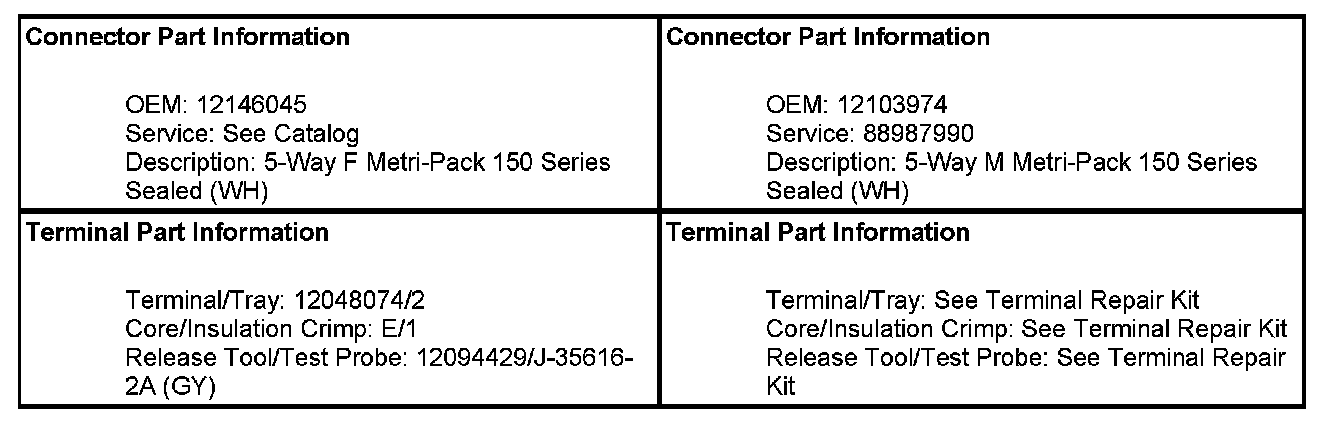Click the 5-Way M Metri-Pack description line

pyautogui.click(x=1012, y=162)
